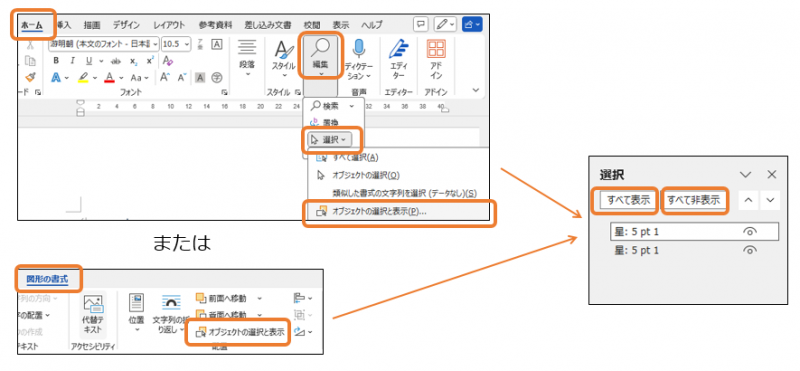
Task: Start ディクテーション microphone
Action: pyautogui.click(x=359, y=59)
